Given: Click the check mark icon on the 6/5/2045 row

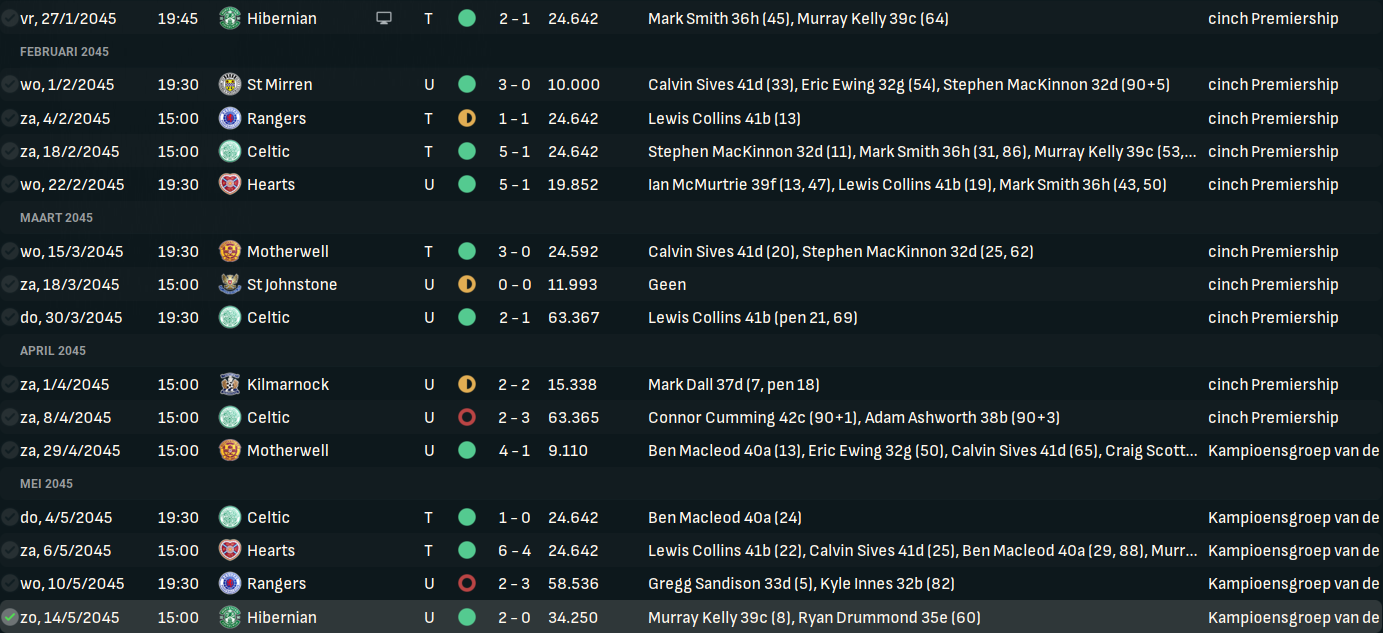Looking at the screenshot, I should [x=9, y=550].
